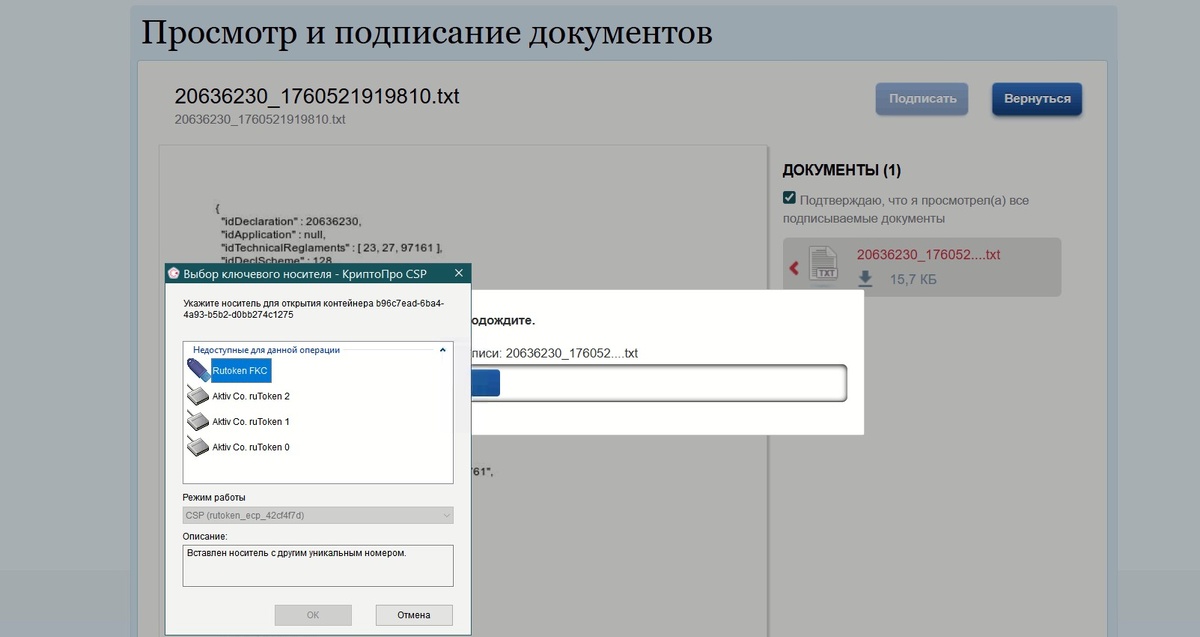This screenshot has height=637, width=1200.
Task: Click inside the Описание text box
Action: tap(317, 564)
